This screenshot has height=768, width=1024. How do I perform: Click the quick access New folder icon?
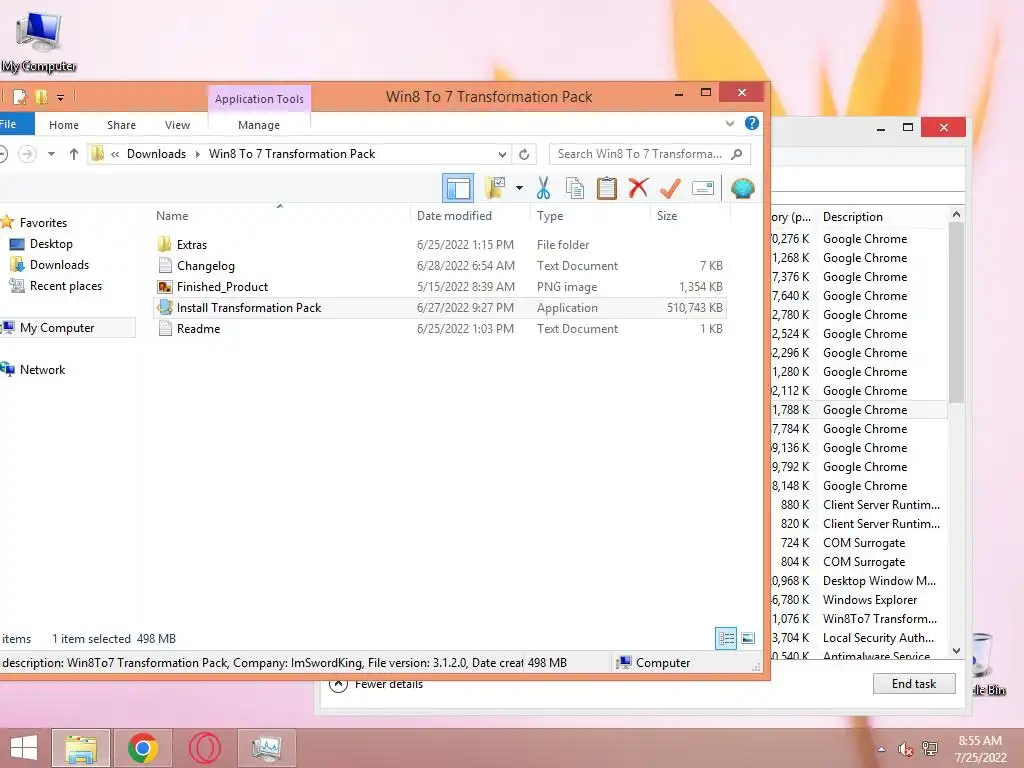tap(41, 97)
